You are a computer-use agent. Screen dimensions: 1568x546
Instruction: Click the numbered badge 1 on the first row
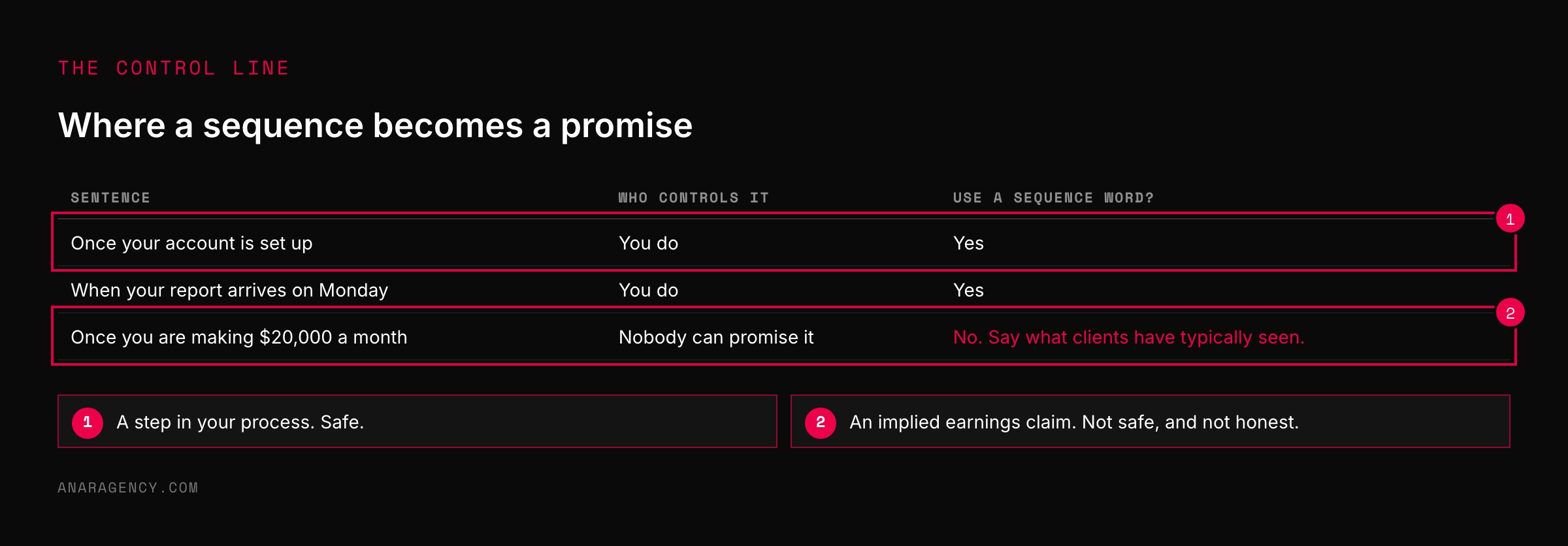(1510, 219)
